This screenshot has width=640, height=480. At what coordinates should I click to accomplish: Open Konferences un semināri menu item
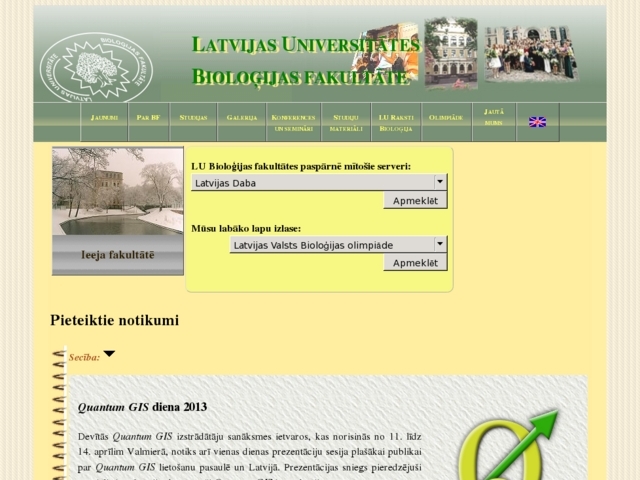tap(293, 122)
